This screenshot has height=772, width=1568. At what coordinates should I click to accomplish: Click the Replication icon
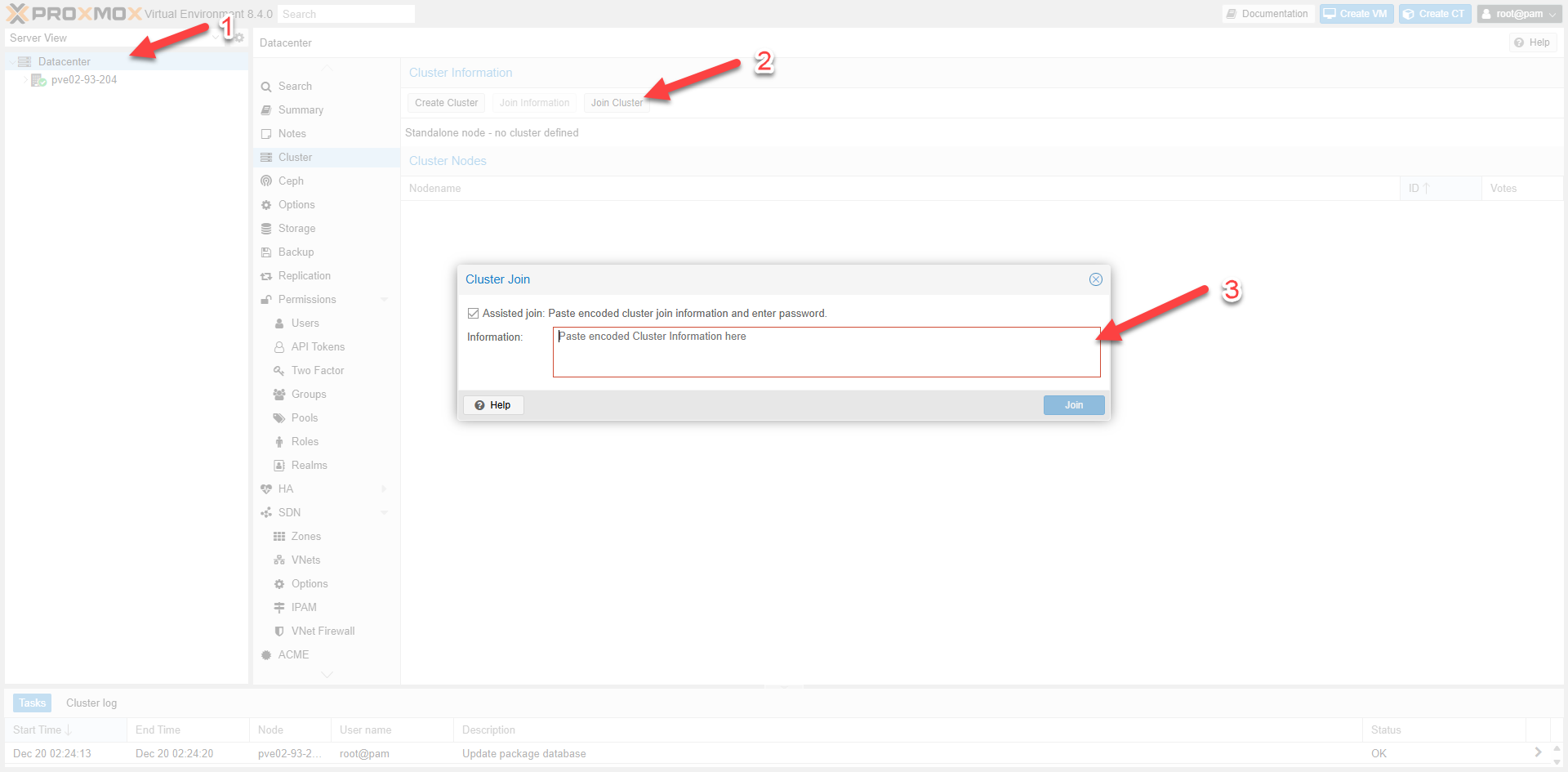266,276
